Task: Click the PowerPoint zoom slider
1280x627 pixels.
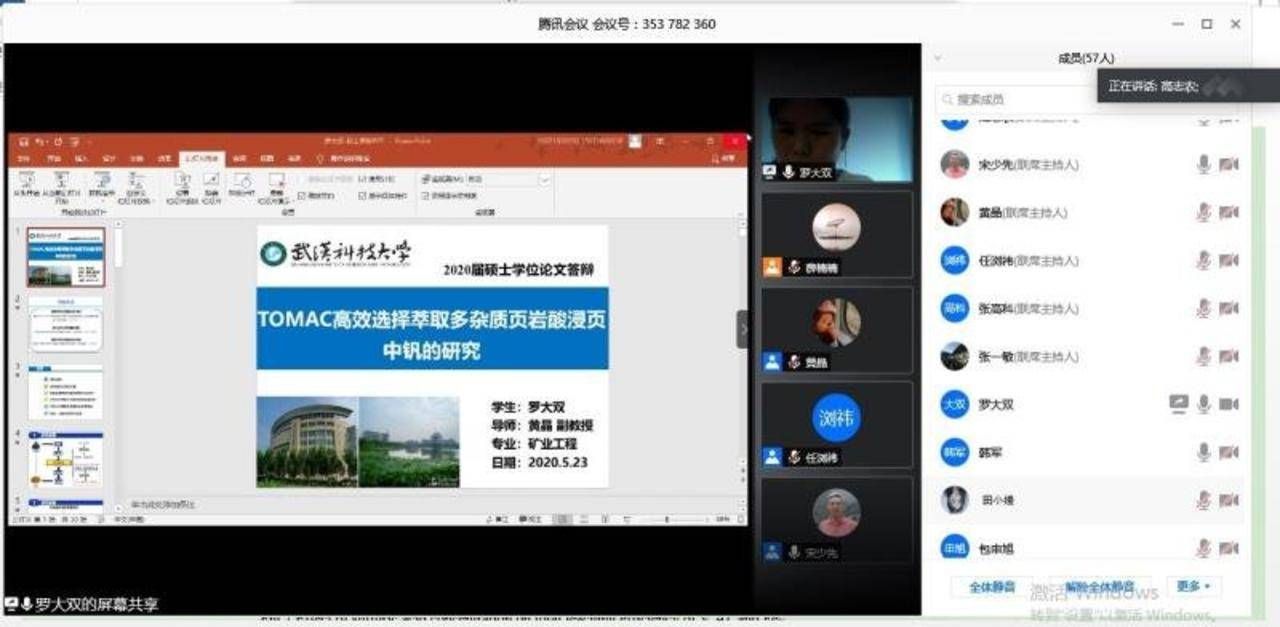Action: (666, 519)
